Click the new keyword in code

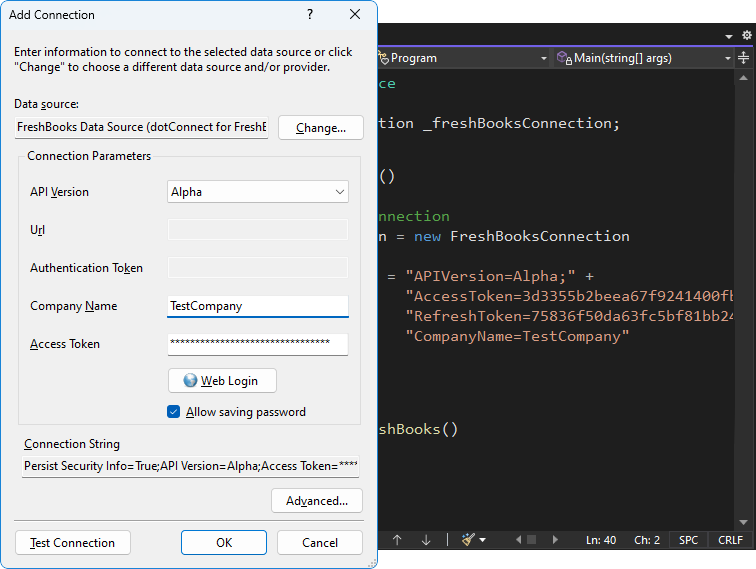point(427,237)
